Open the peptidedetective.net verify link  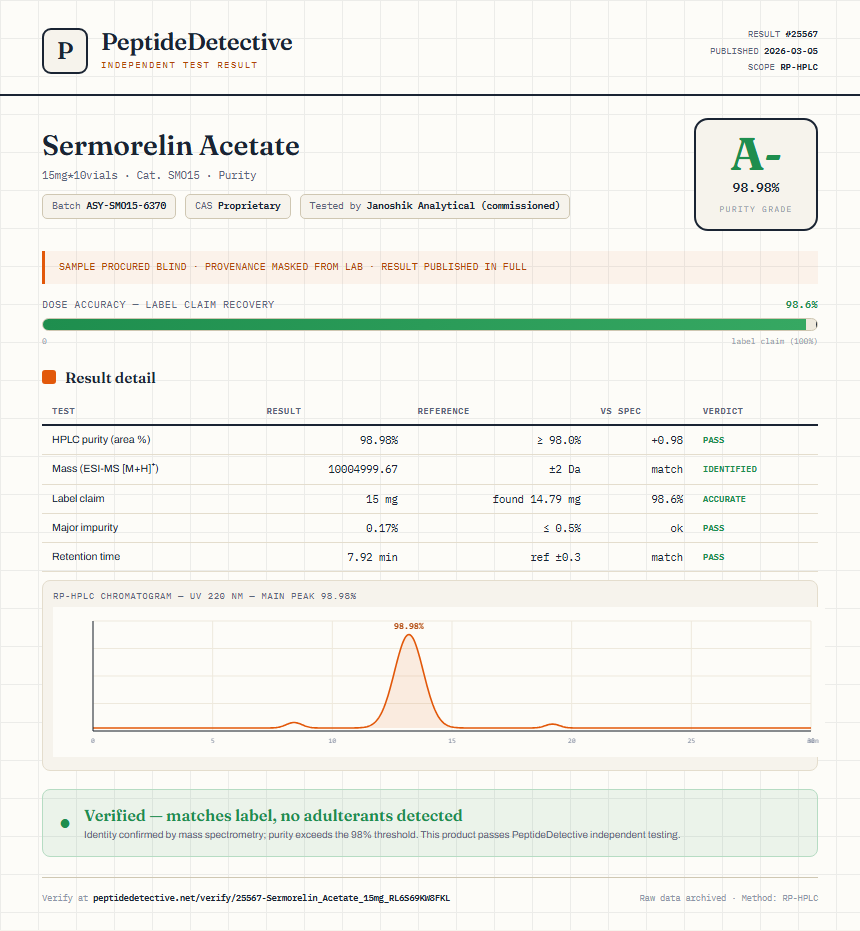tap(271, 898)
